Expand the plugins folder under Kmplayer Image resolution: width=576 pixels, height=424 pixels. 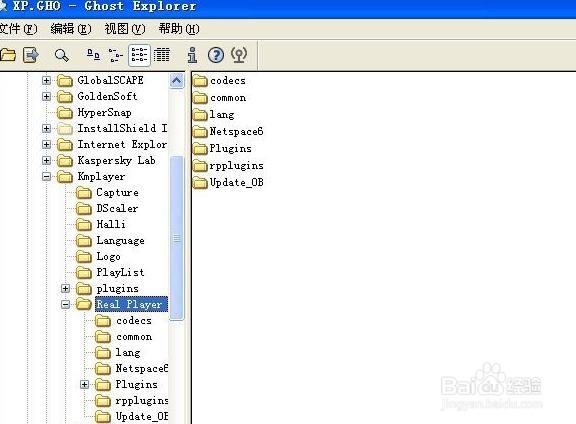pos(65,288)
